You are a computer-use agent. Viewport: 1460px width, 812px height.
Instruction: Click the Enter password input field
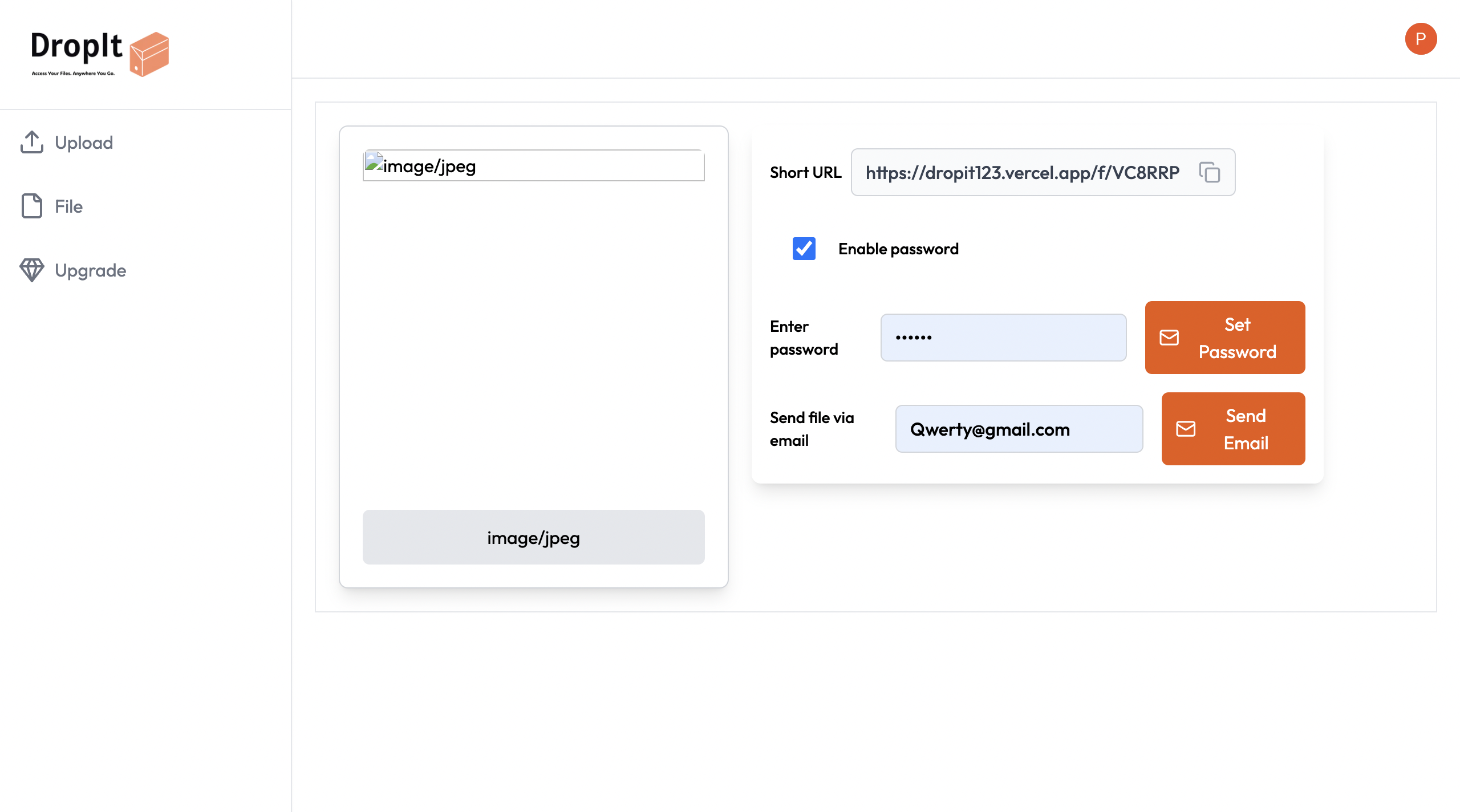(1003, 338)
